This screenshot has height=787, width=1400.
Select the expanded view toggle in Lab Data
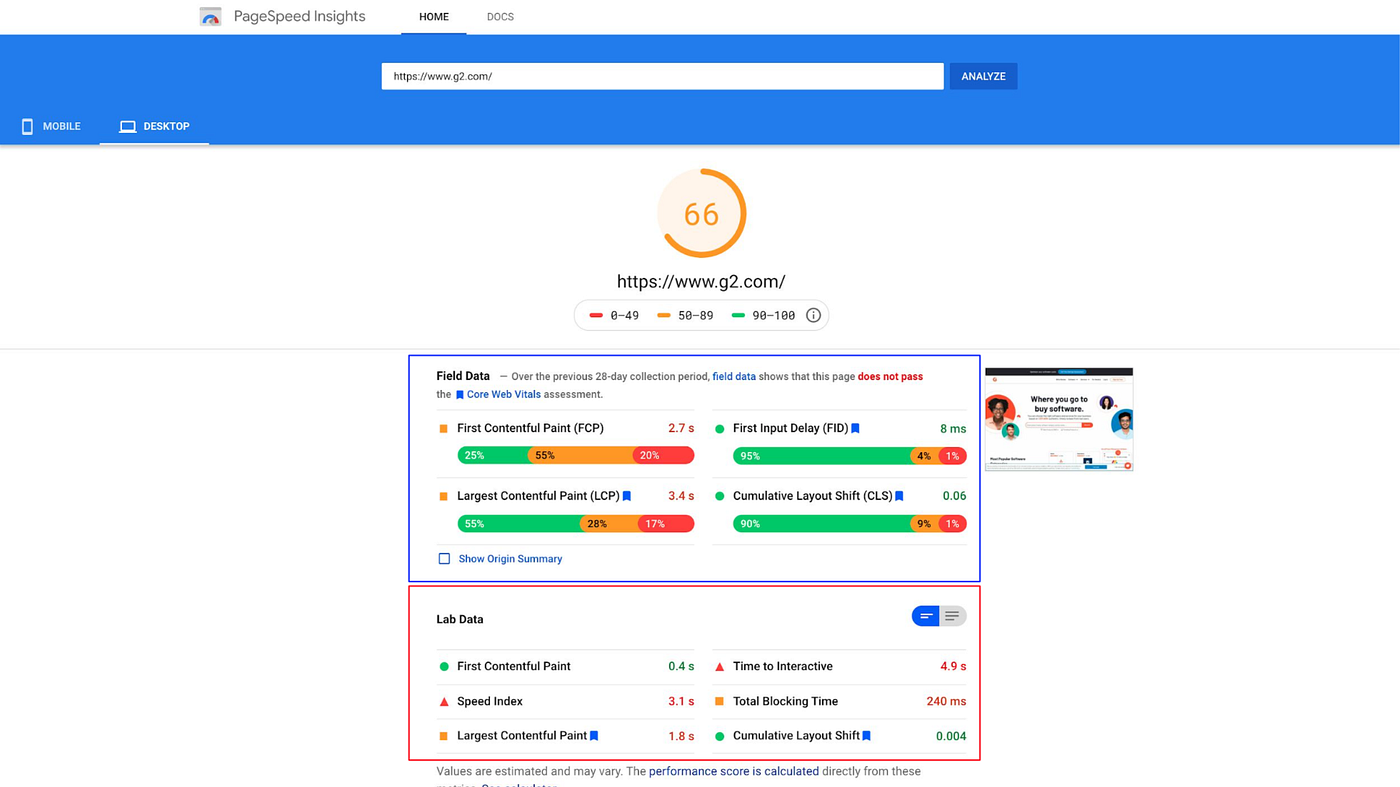pos(953,616)
